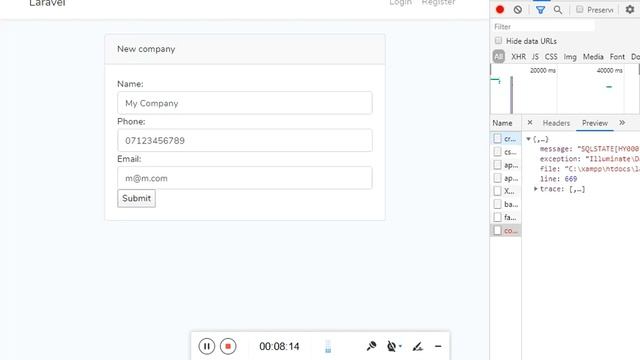Click the message value in JSON preview
Viewport: 640px width, 360px height.
click(x=608, y=149)
